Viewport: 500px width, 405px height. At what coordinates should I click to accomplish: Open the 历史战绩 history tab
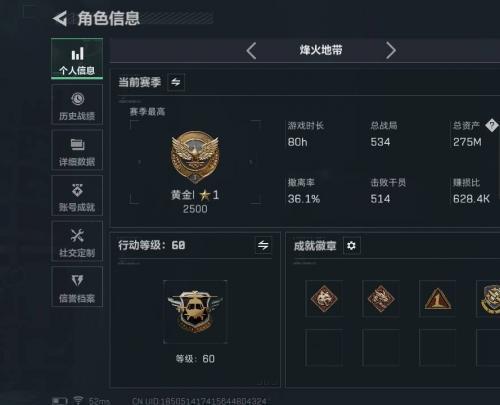pos(77,104)
